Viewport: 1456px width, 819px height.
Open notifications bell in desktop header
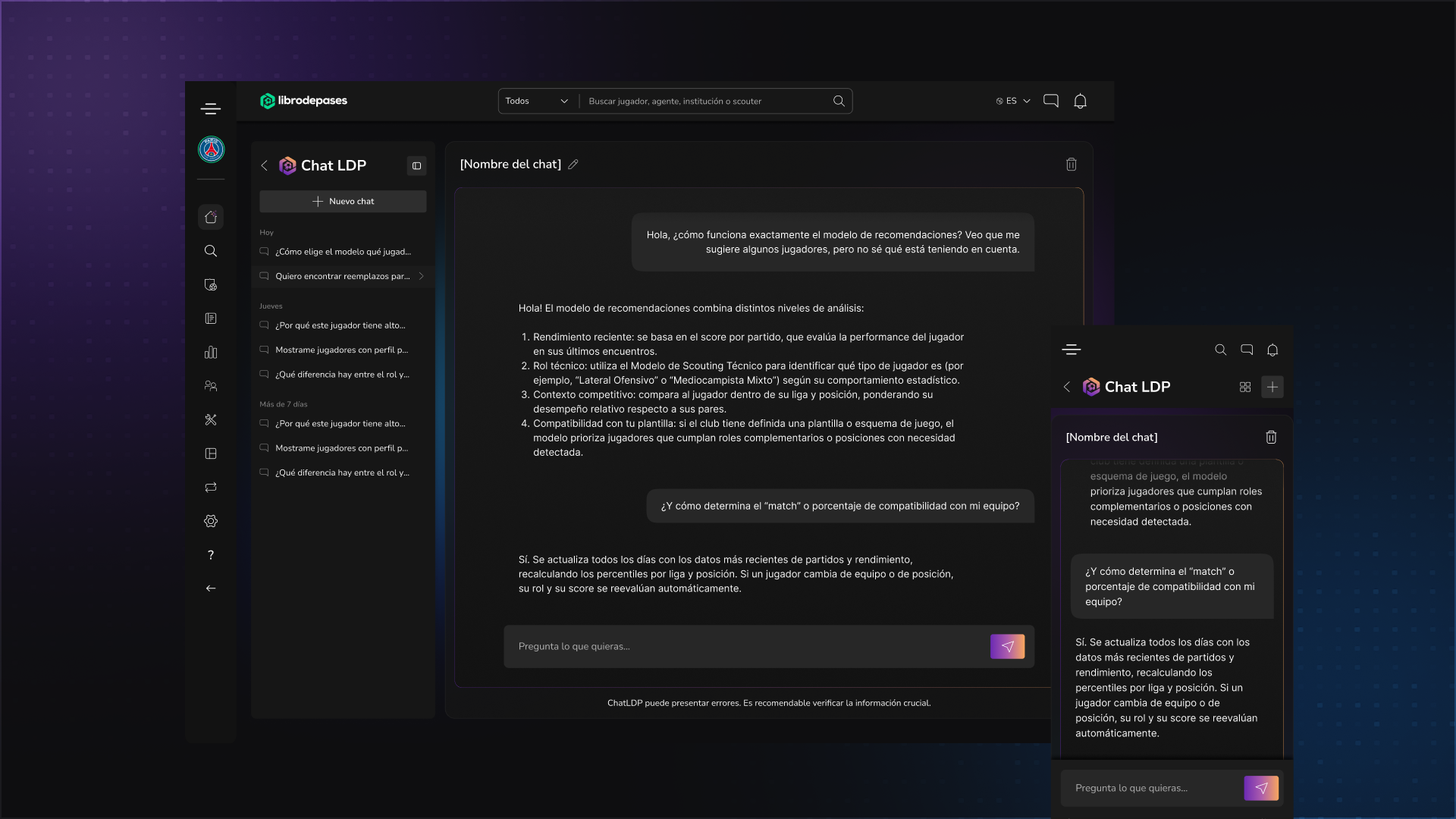pyautogui.click(x=1081, y=101)
